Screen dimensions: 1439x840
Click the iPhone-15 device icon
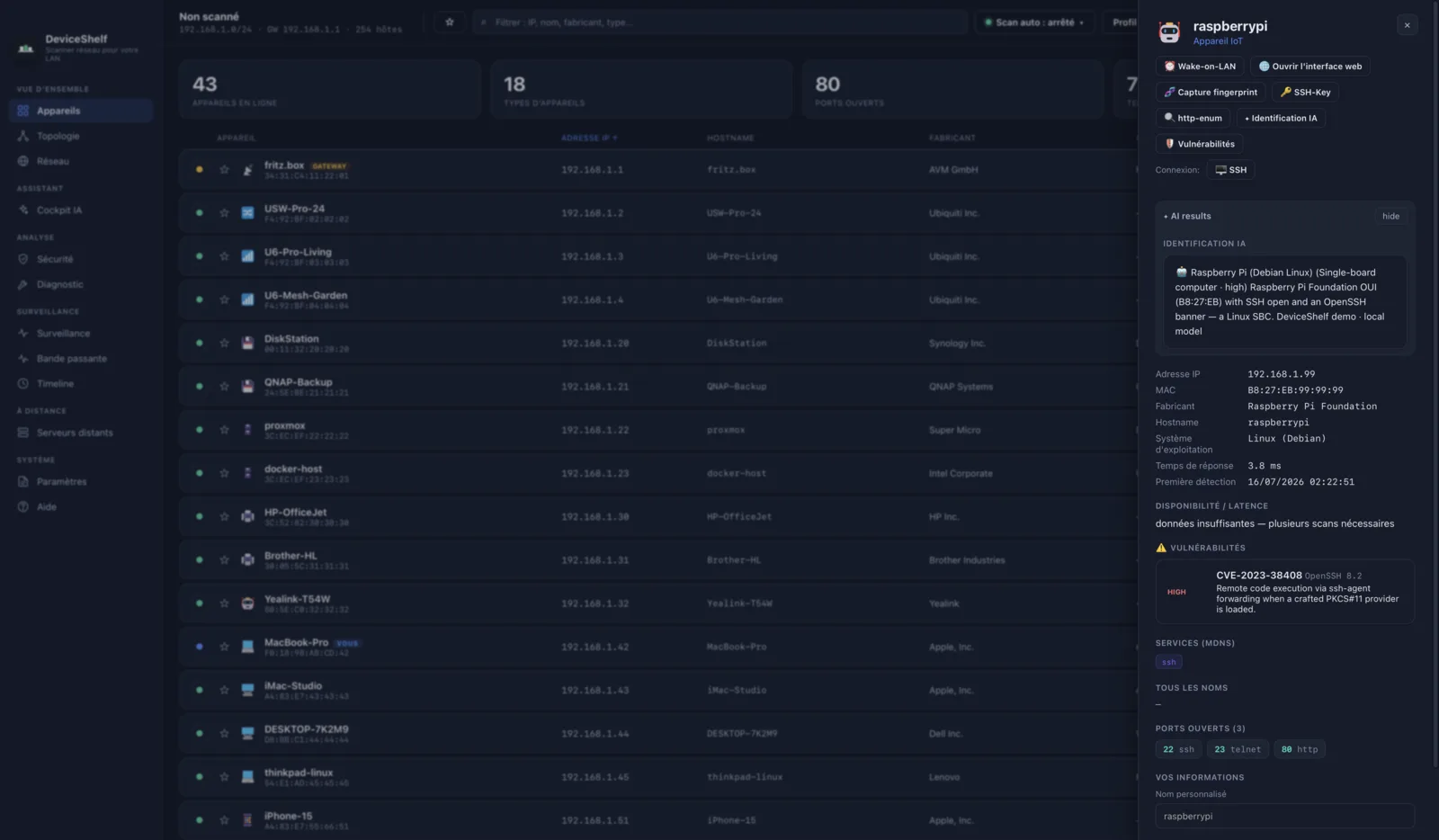247,820
